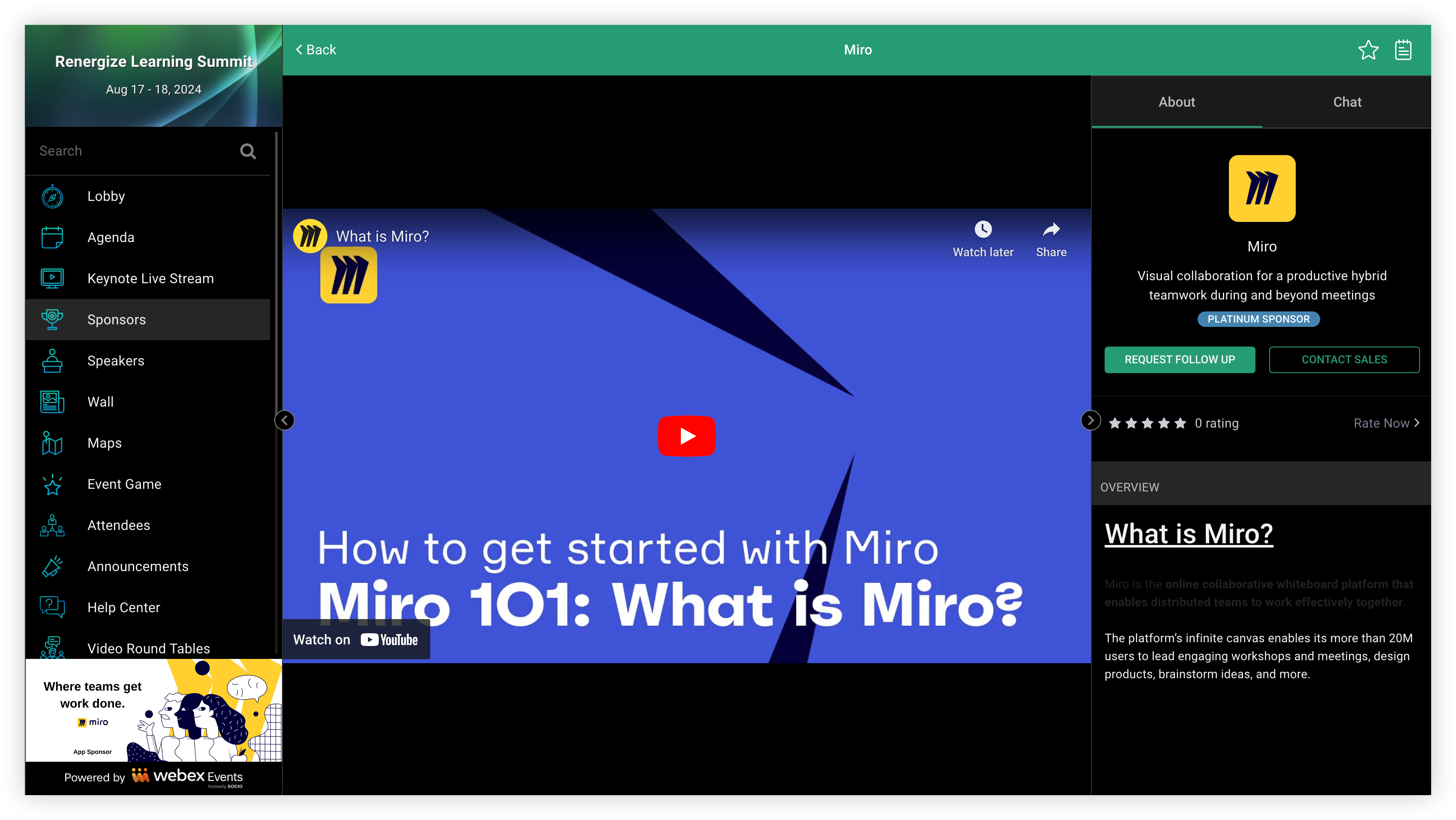
Task: Click the Share arrow on video
Action: click(1051, 230)
